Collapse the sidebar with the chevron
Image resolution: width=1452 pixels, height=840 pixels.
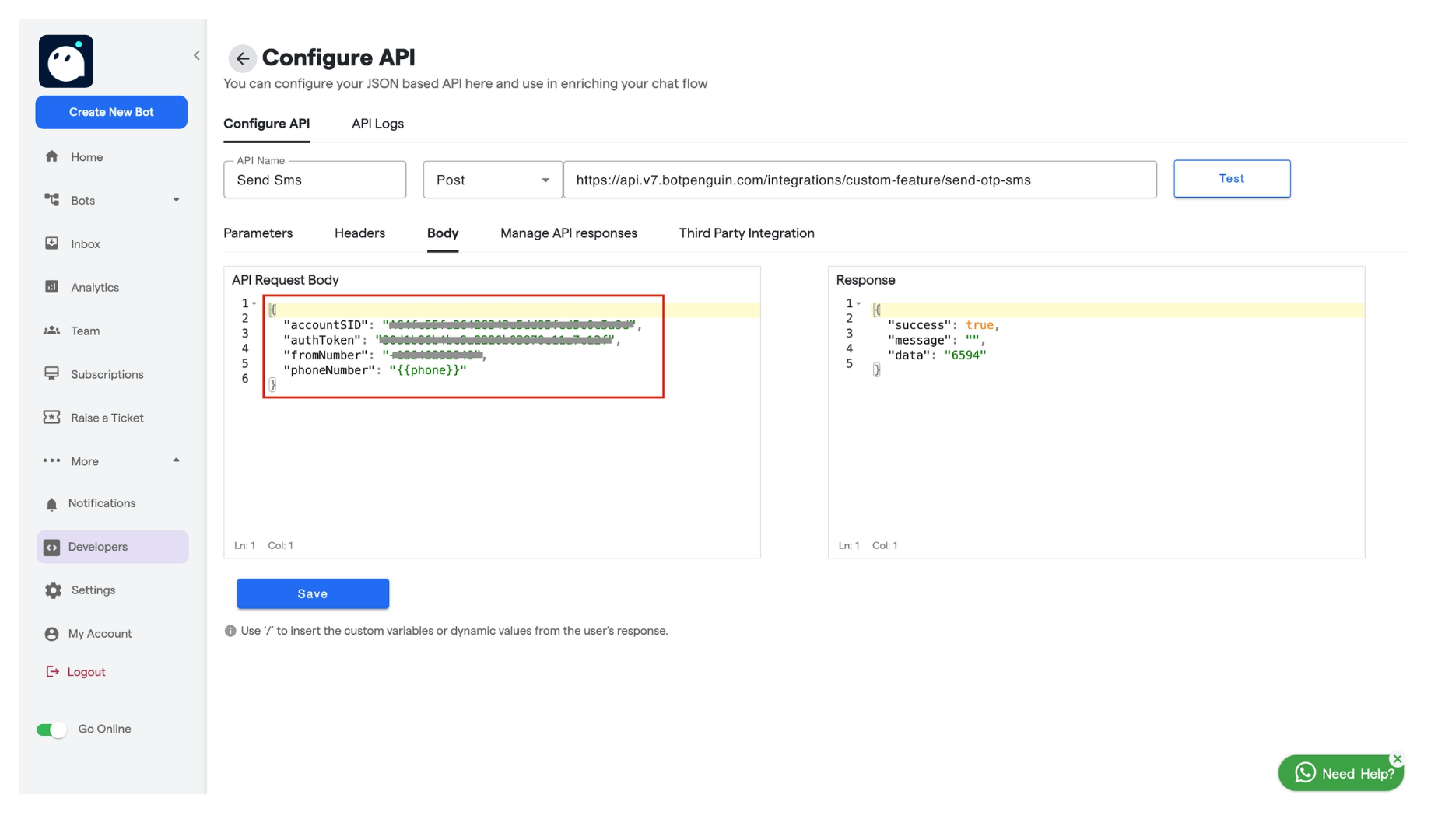point(196,55)
